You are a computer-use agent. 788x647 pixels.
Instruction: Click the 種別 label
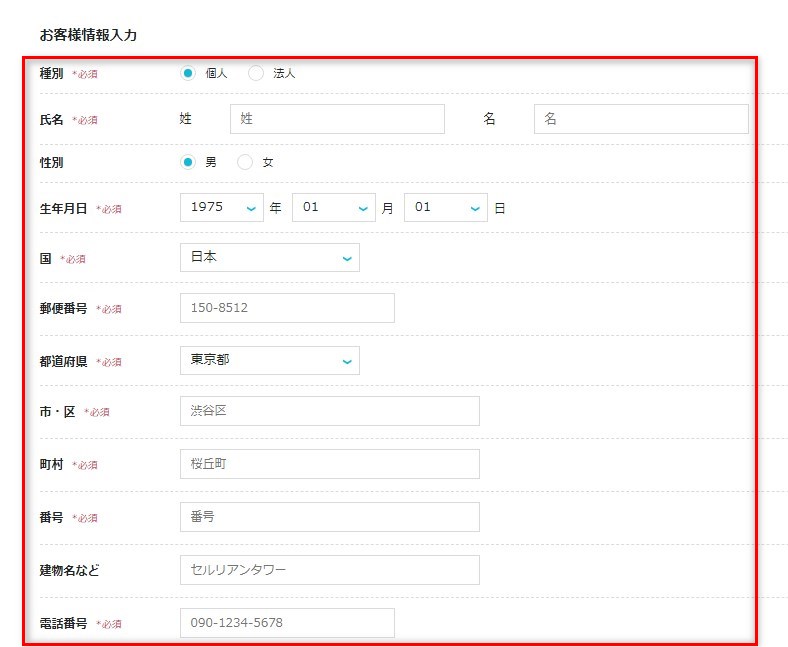[51, 73]
